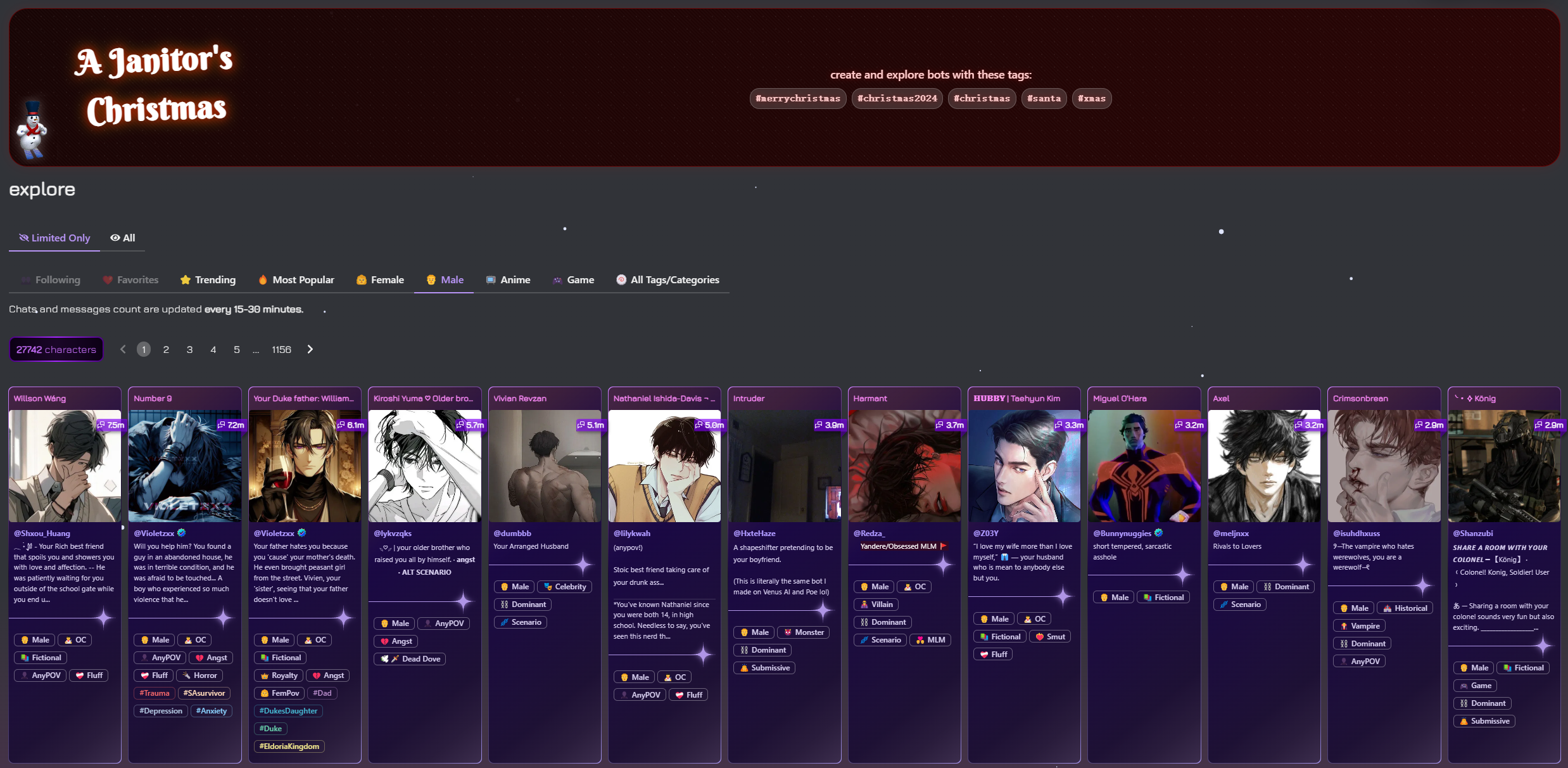
Task: Open Kiroshi Yuma character image
Action: click(425, 466)
